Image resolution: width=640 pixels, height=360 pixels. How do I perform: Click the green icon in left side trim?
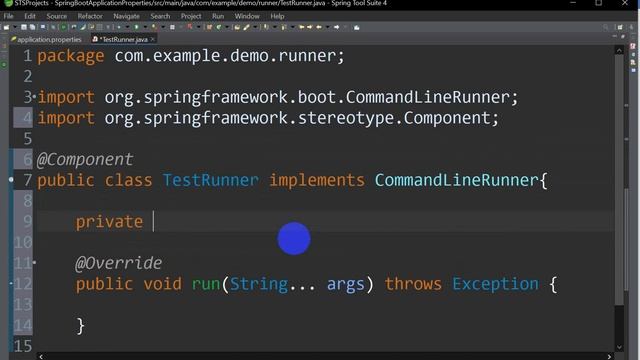(x=4, y=64)
